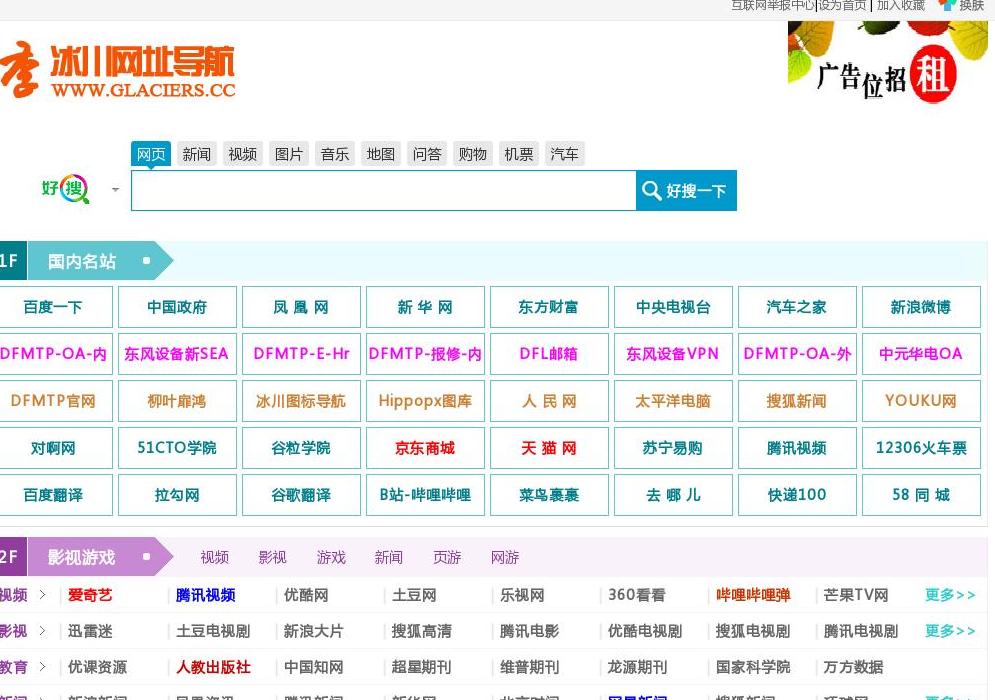Open the 中国知网 link

coord(313,667)
